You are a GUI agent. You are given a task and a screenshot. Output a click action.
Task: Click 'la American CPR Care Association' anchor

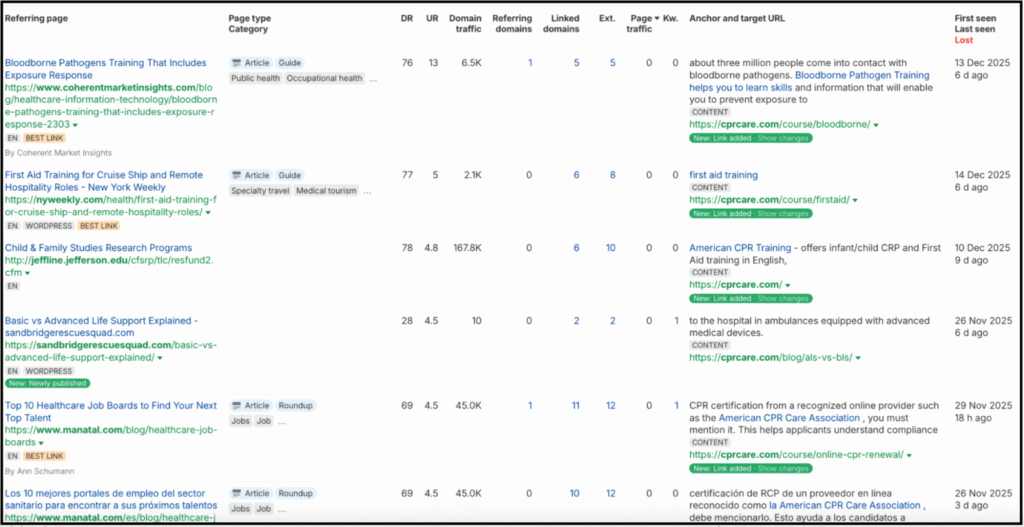[x=845, y=505]
